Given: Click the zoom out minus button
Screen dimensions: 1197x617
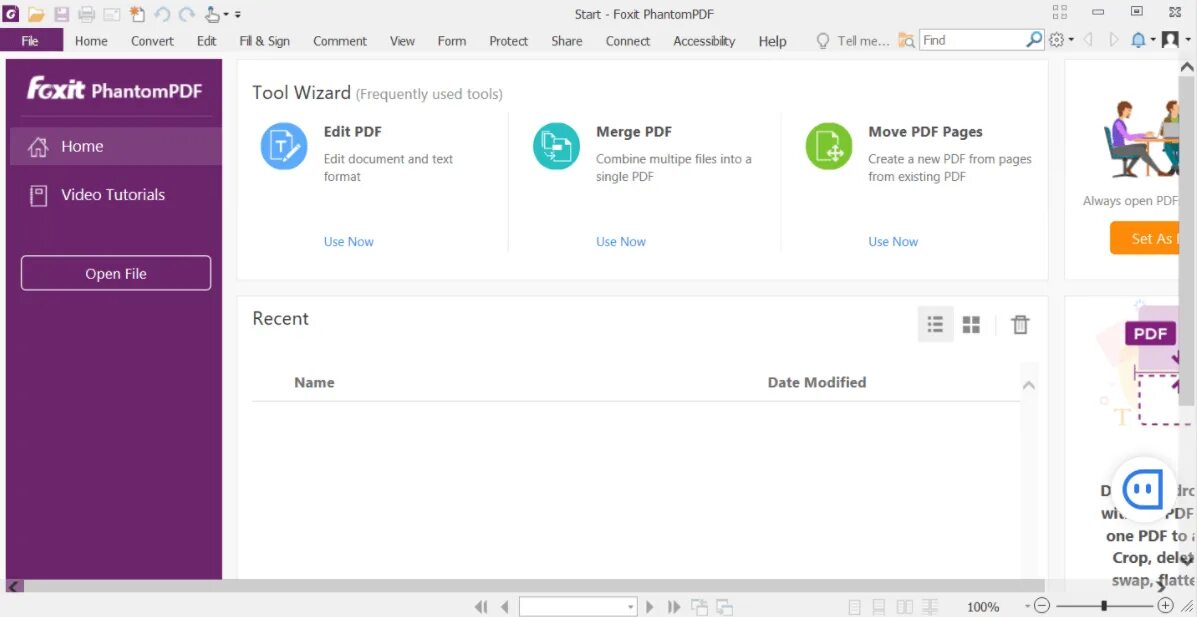Looking at the screenshot, I should click(1042, 606).
